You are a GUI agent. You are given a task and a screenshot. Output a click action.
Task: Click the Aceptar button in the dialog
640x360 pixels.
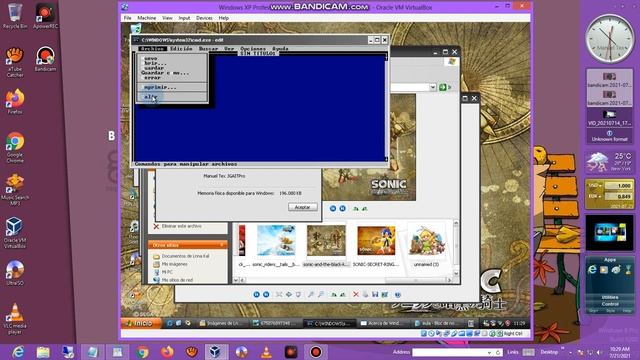point(302,207)
